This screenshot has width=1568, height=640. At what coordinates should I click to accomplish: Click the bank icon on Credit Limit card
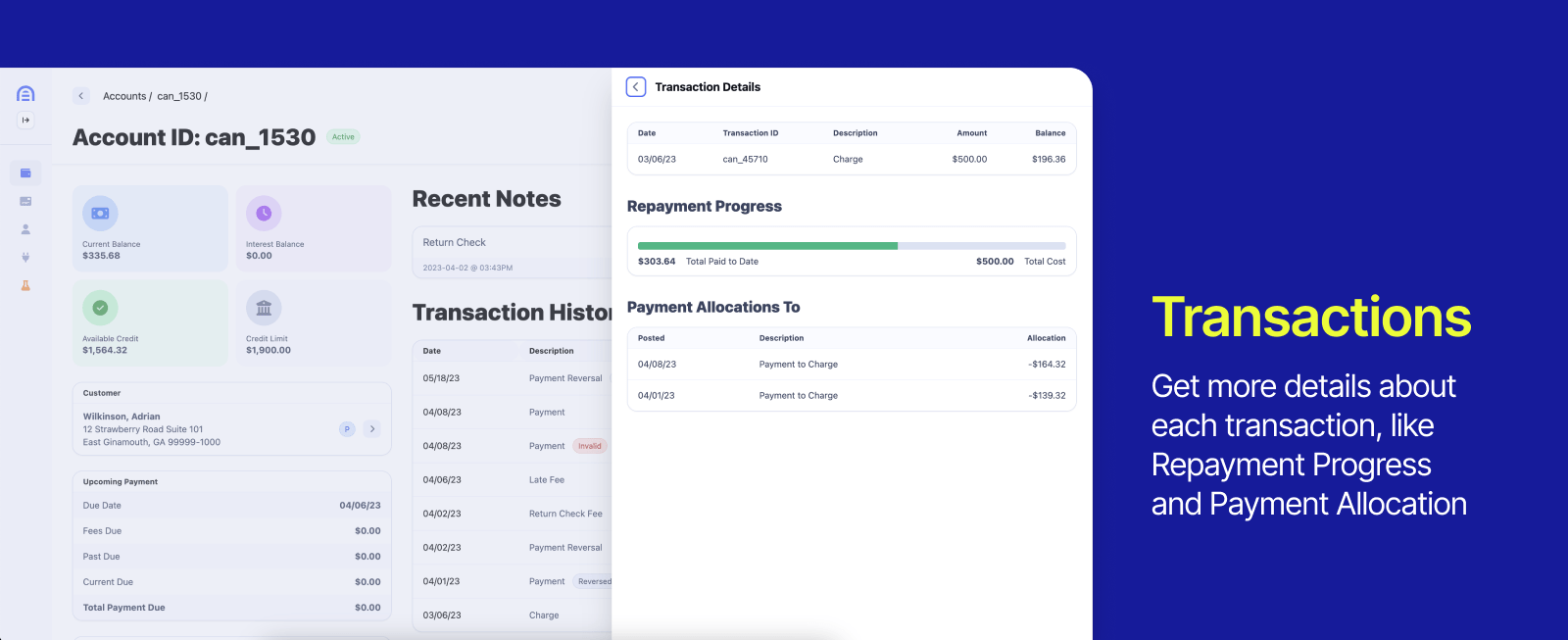coord(264,308)
